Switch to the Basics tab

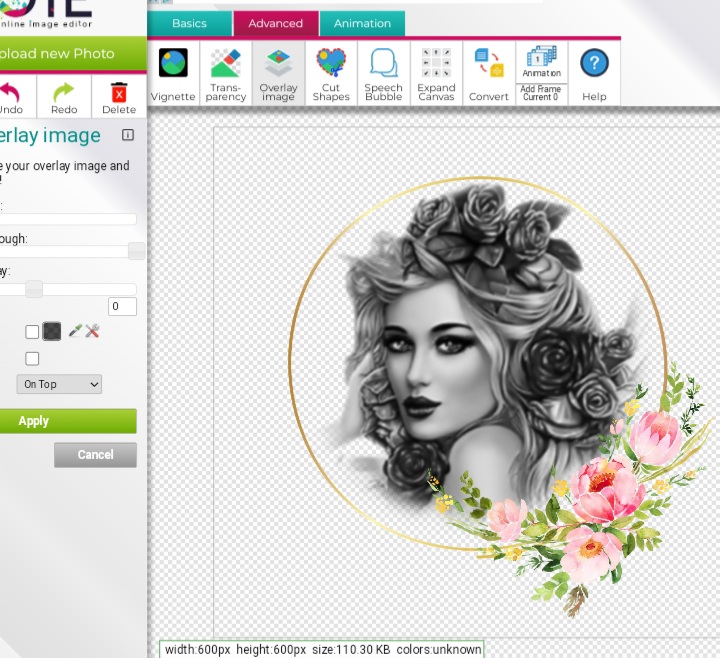(x=189, y=23)
